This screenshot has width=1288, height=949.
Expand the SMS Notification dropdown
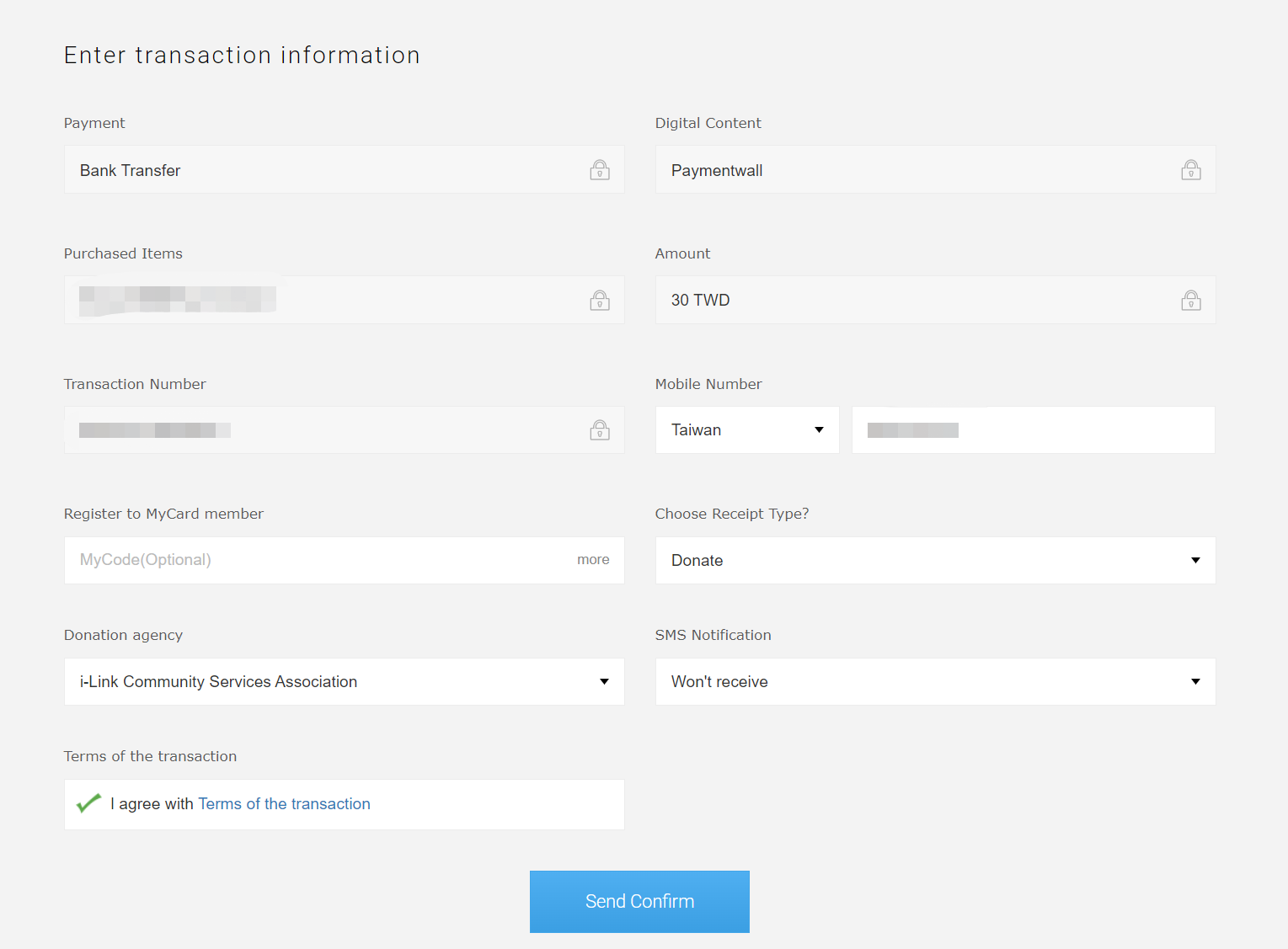(935, 682)
